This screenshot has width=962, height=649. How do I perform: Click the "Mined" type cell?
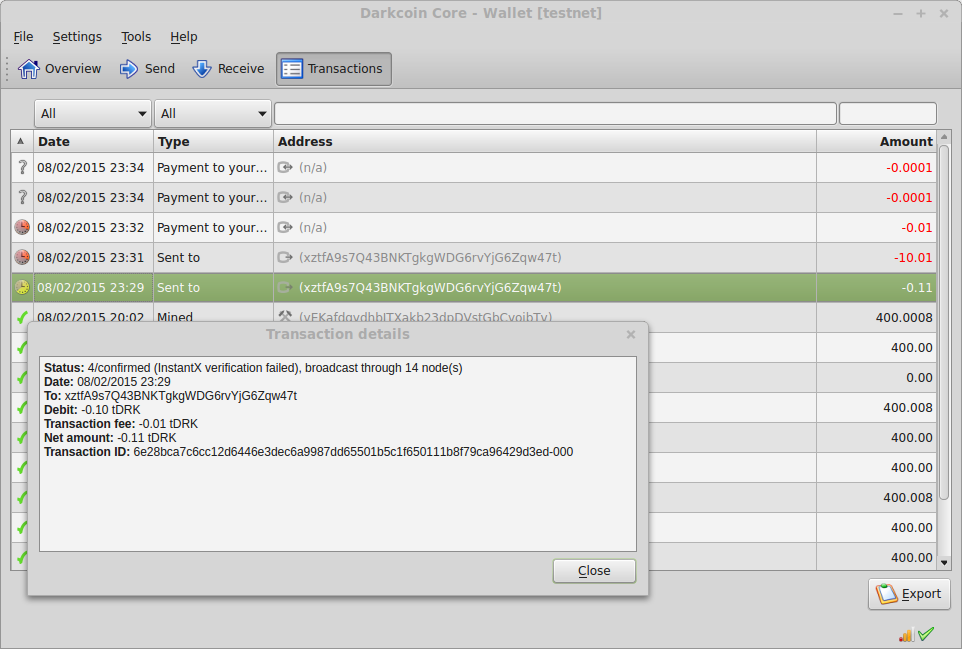coord(175,317)
